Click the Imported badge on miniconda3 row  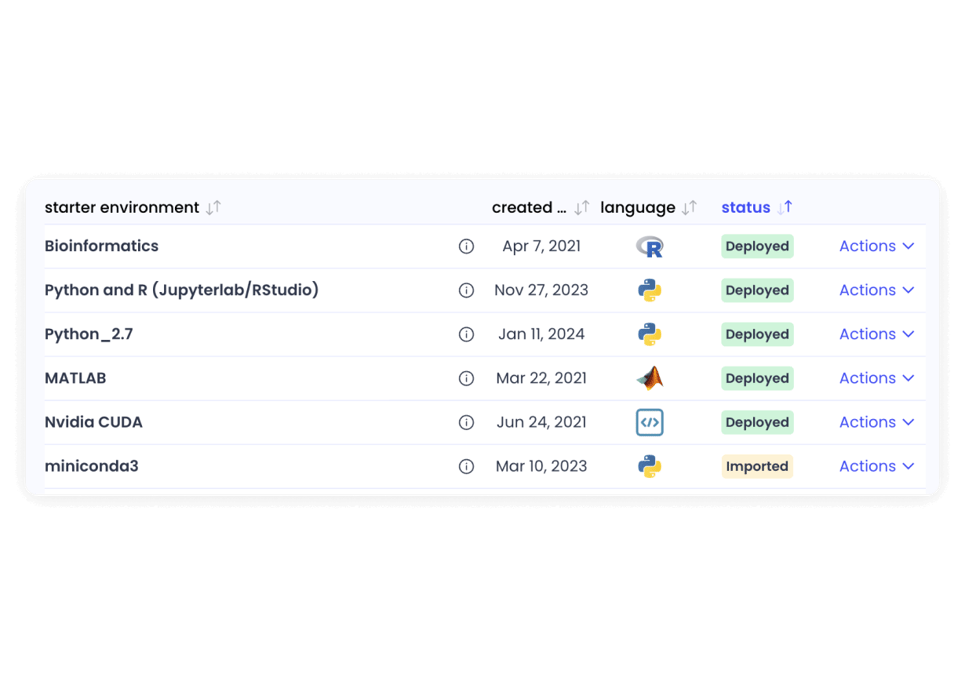757,466
